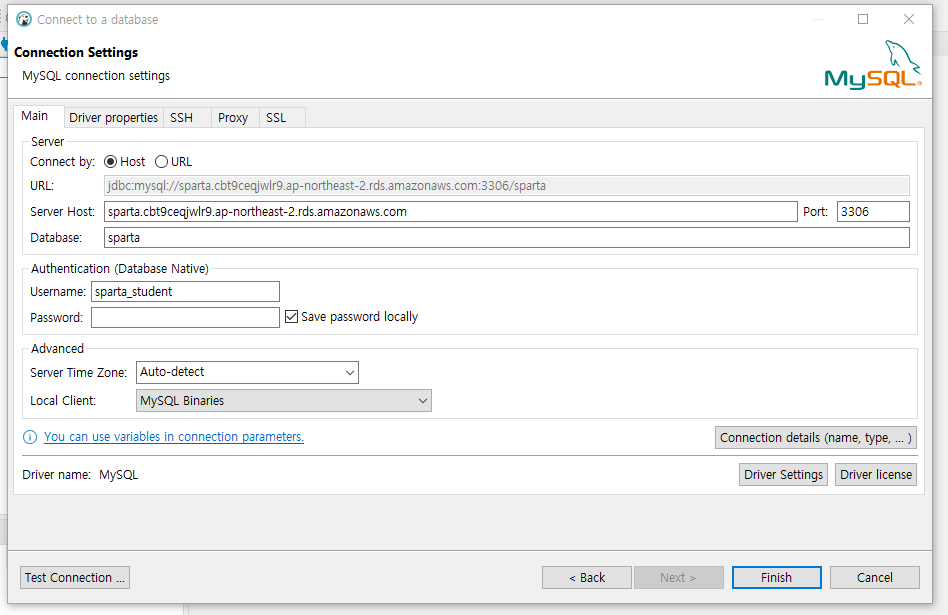The image size is (948, 615).
Task: Open Driver Settings
Action: click(783, 475)
